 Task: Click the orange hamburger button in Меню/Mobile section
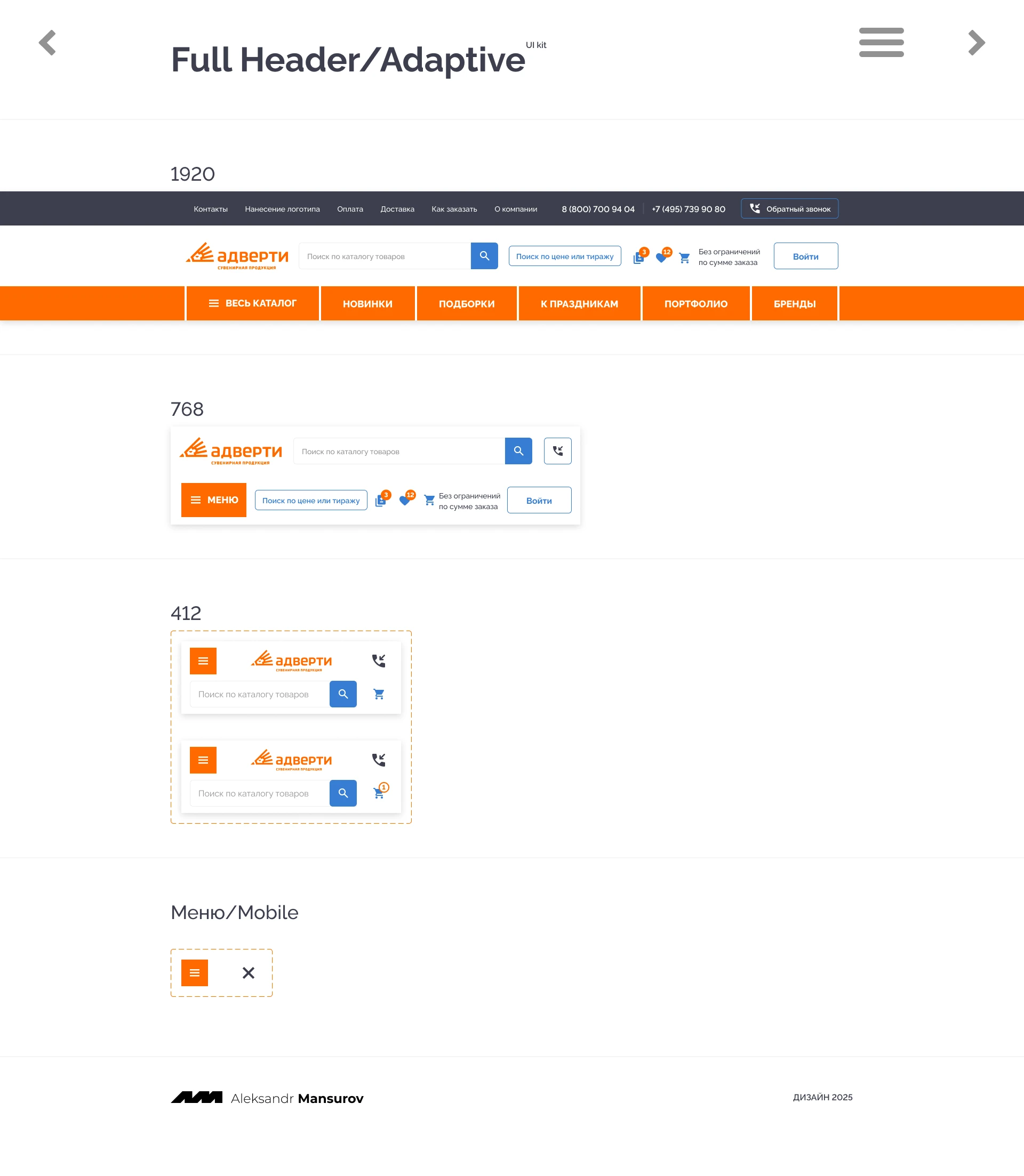(x=194, y=973)
